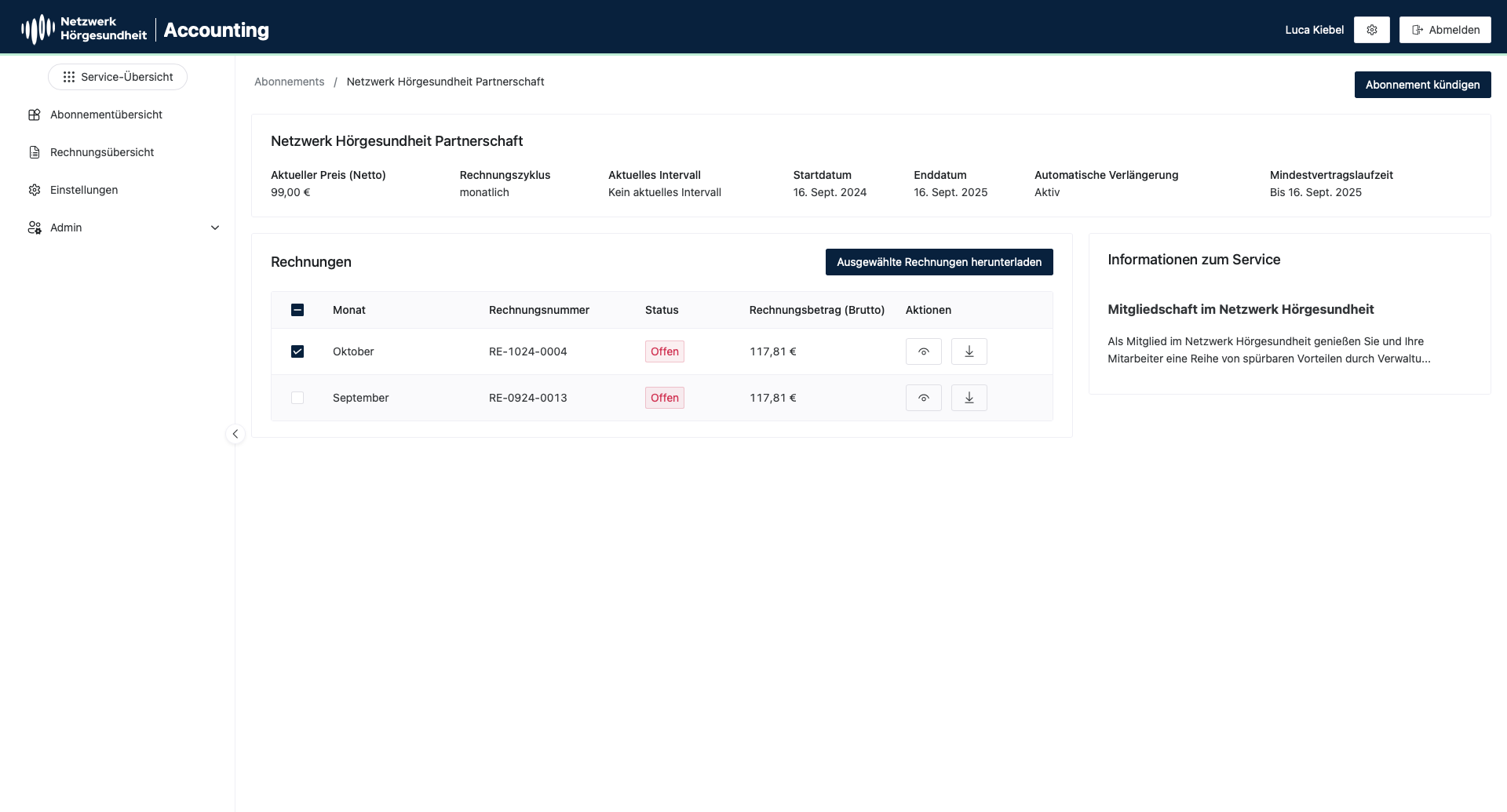Preview the September invoice with eye icon
The width and height of the screenshot is (1507, 812).
tap(923, 398)
